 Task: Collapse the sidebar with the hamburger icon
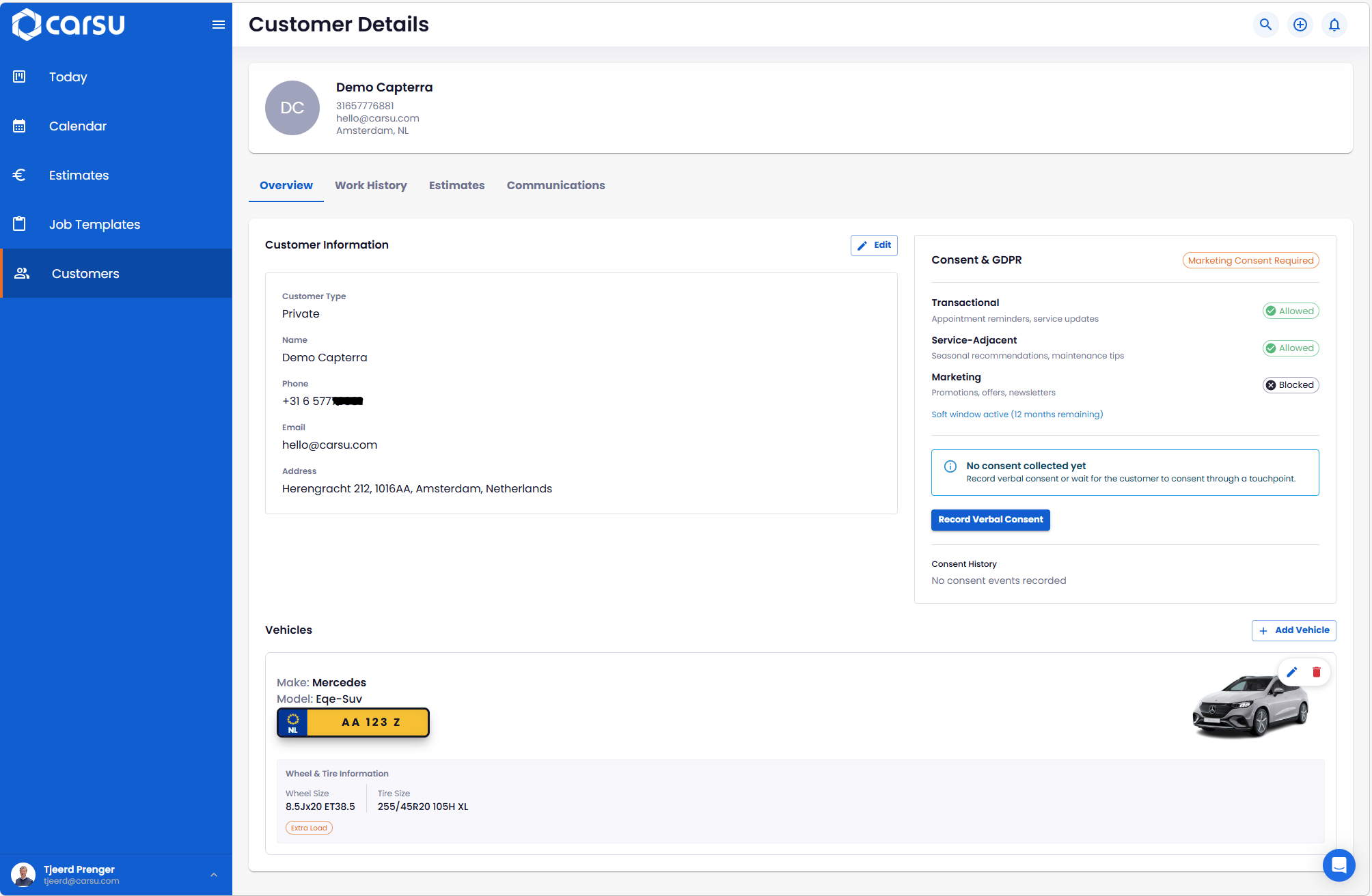(x=218, y=25)
